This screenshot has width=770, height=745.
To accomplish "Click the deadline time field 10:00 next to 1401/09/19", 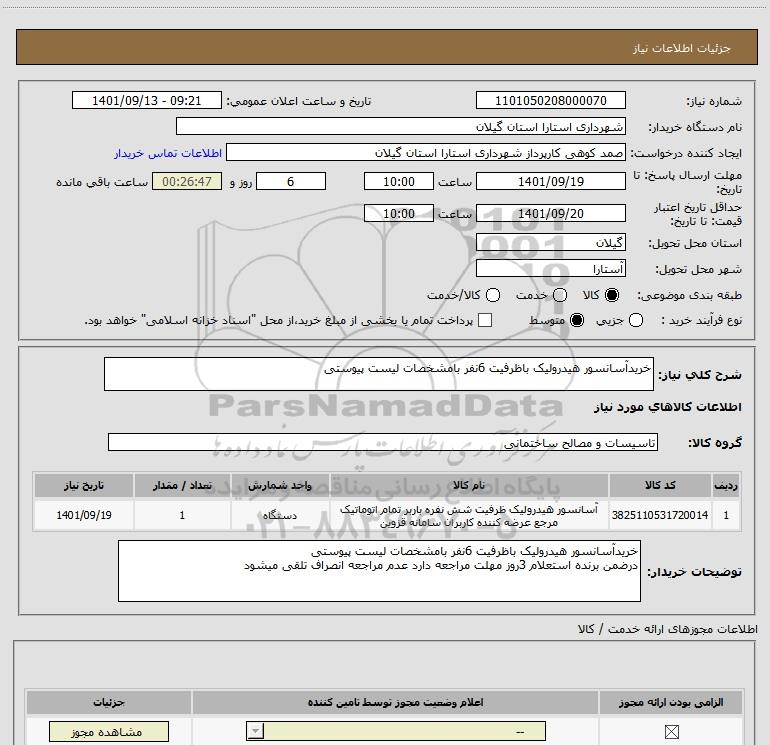I will tap(399, 181).
